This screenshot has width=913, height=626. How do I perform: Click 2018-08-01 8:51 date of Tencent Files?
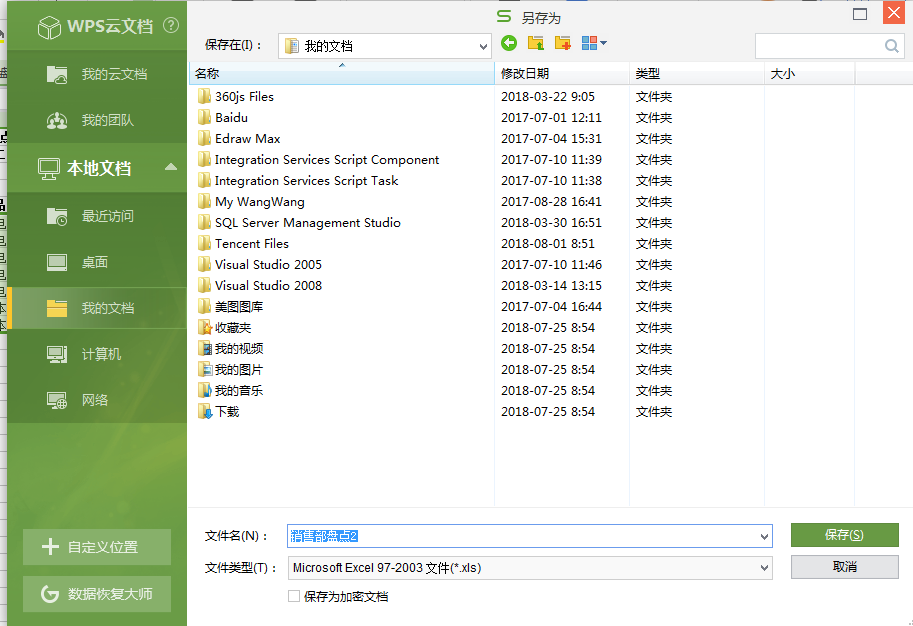pyautogui.click(x=547, y=243)
